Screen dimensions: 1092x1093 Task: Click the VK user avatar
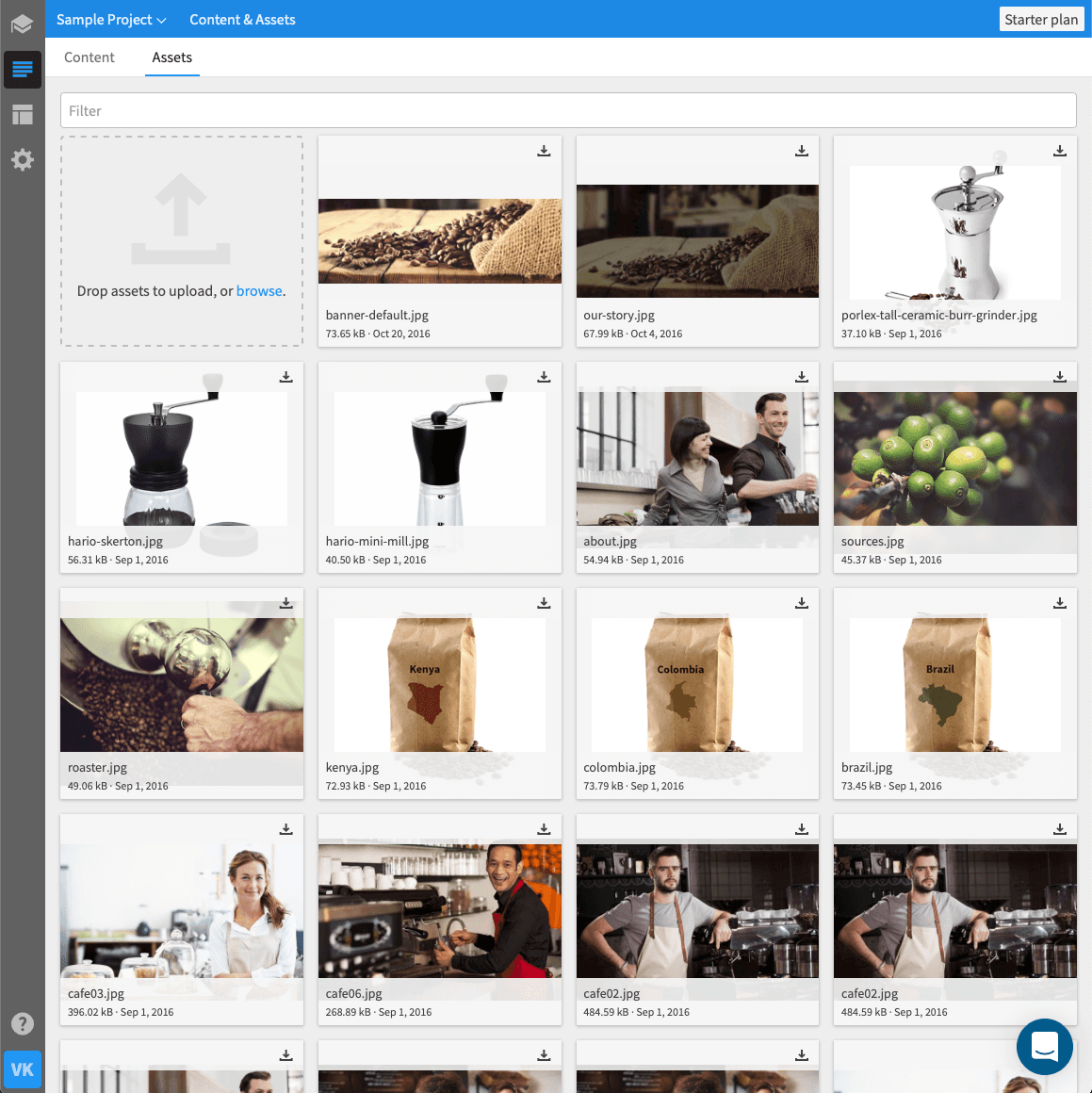click(x=22, y=1069)
